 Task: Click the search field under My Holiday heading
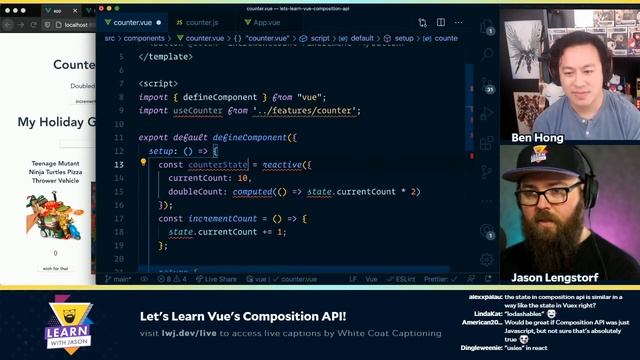78,143
